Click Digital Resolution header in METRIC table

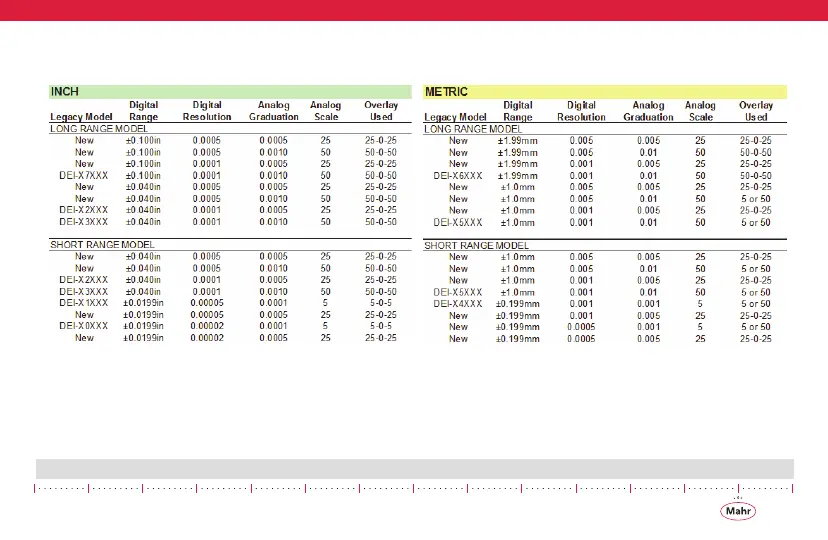point(581,111)
